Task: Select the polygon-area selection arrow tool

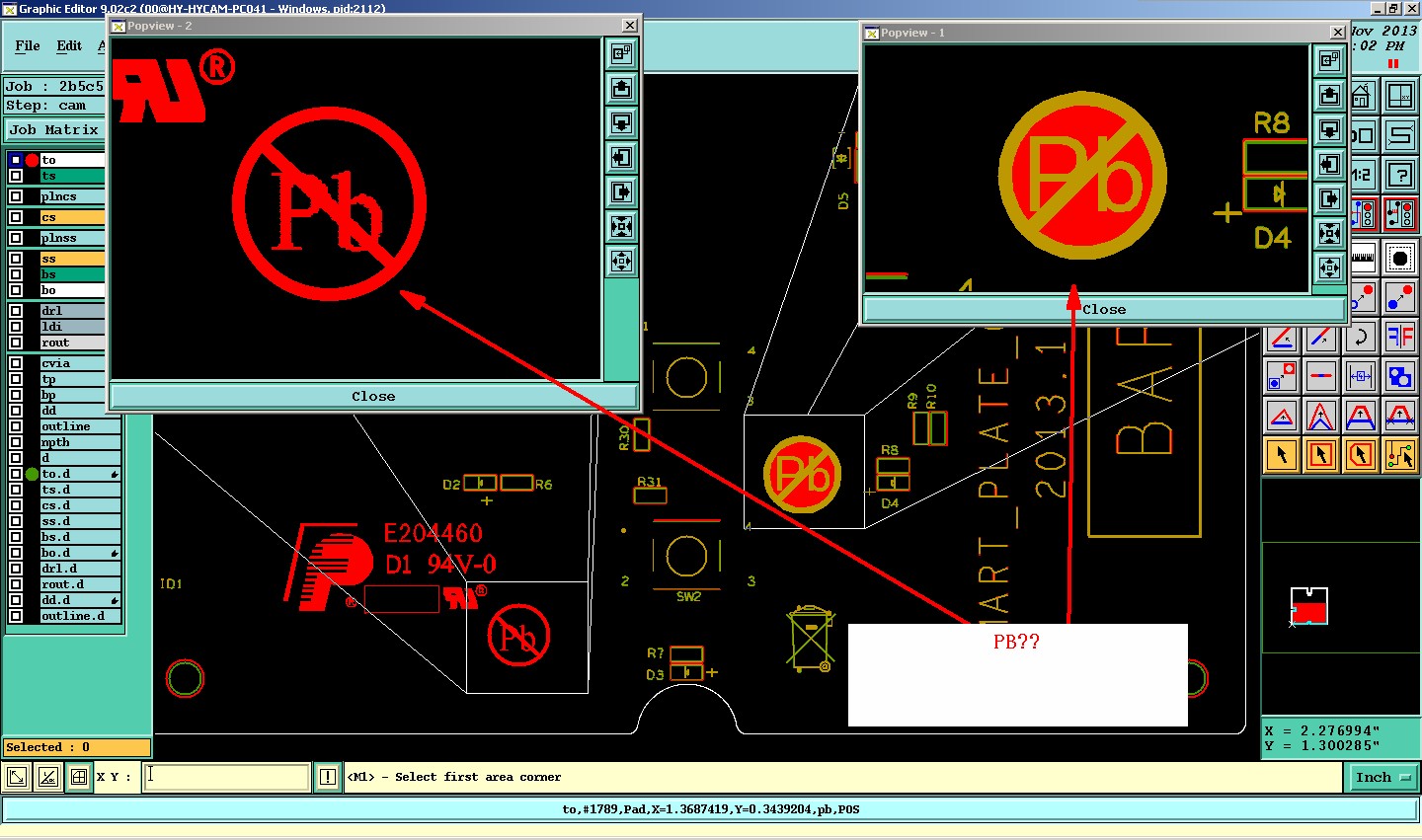Action: tap(1361, 455)
